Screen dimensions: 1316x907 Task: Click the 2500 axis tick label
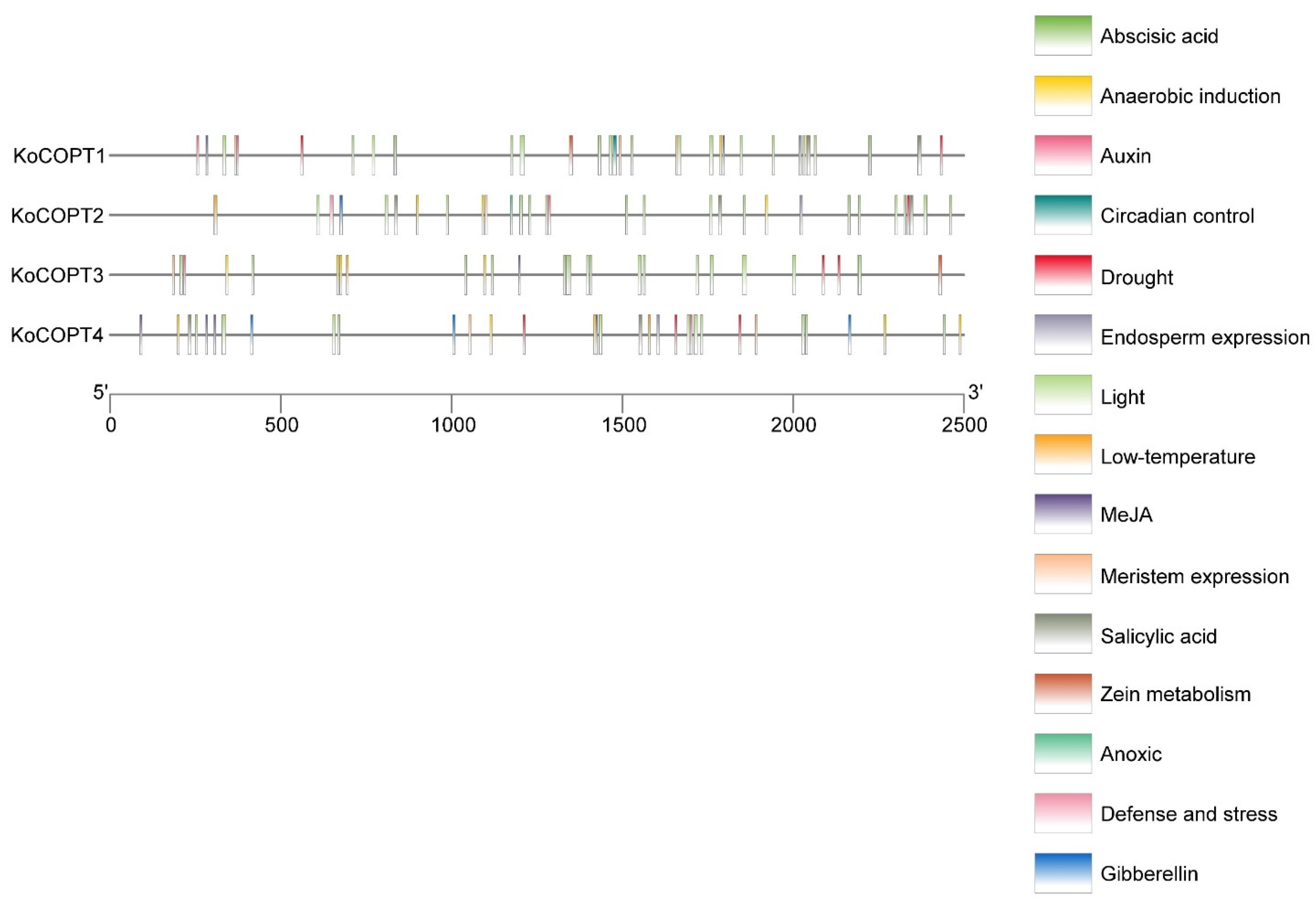coord(964,425)
